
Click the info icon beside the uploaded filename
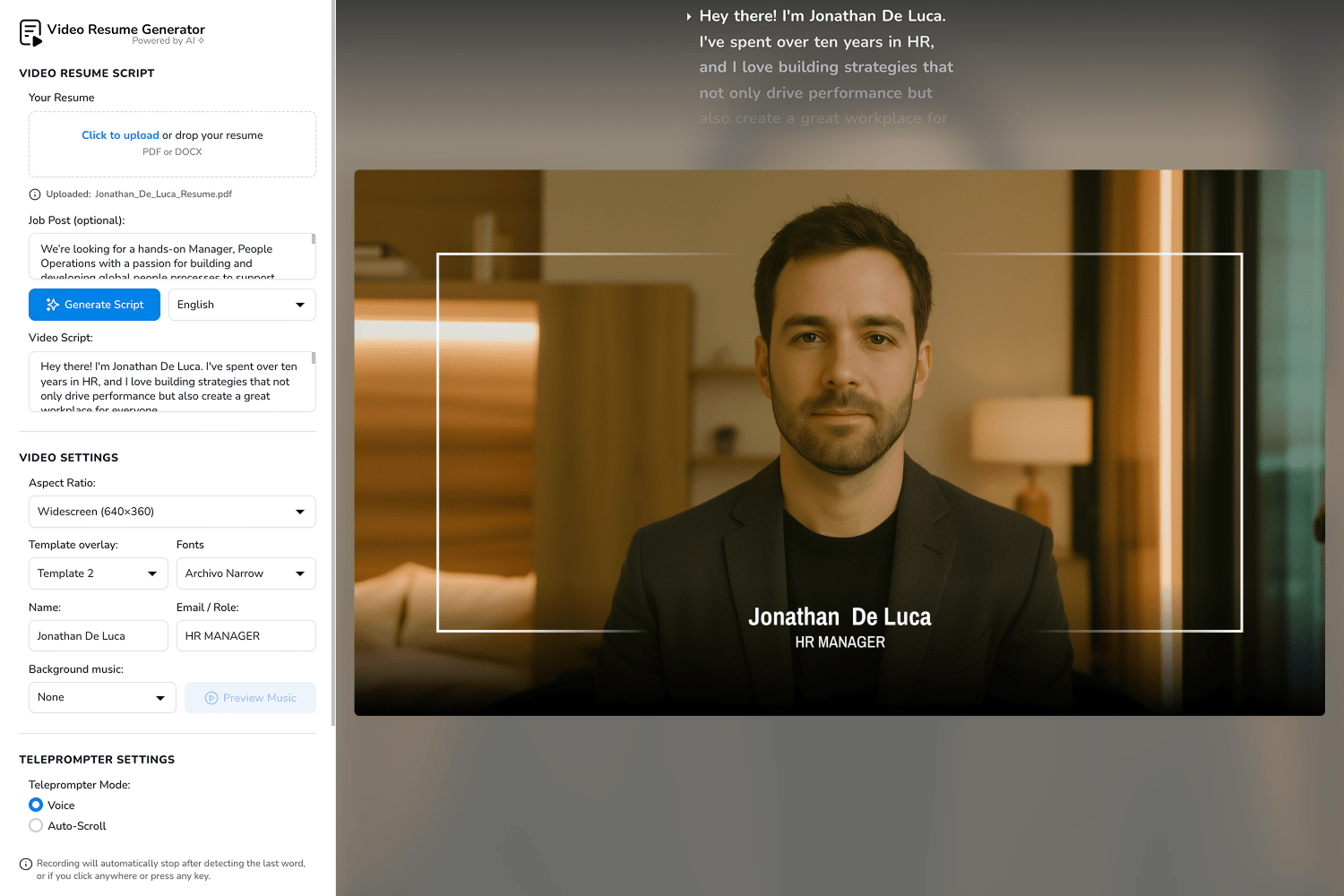34,194
